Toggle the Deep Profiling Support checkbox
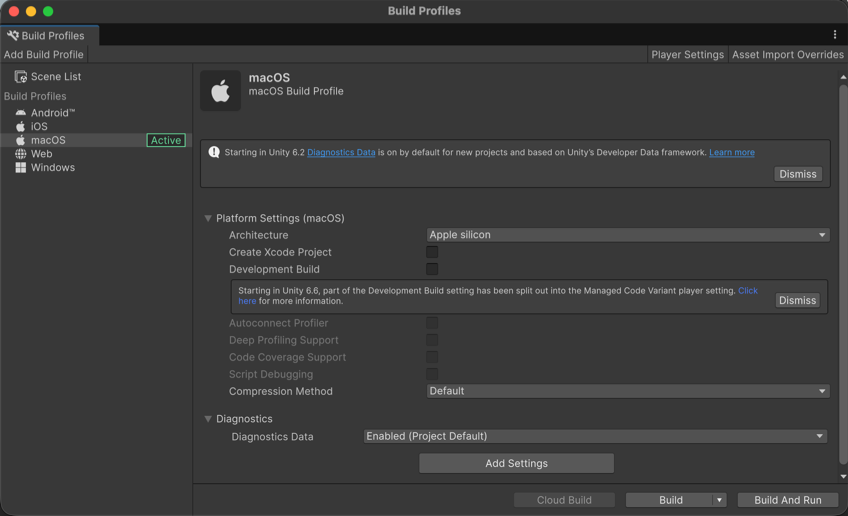This screenshot has height=516, width=848. pyautogui.click(x=432, y=340)
